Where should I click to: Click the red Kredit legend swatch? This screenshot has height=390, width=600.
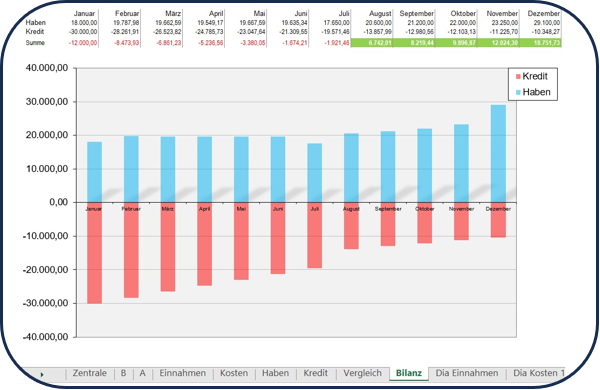coord(518,77)
